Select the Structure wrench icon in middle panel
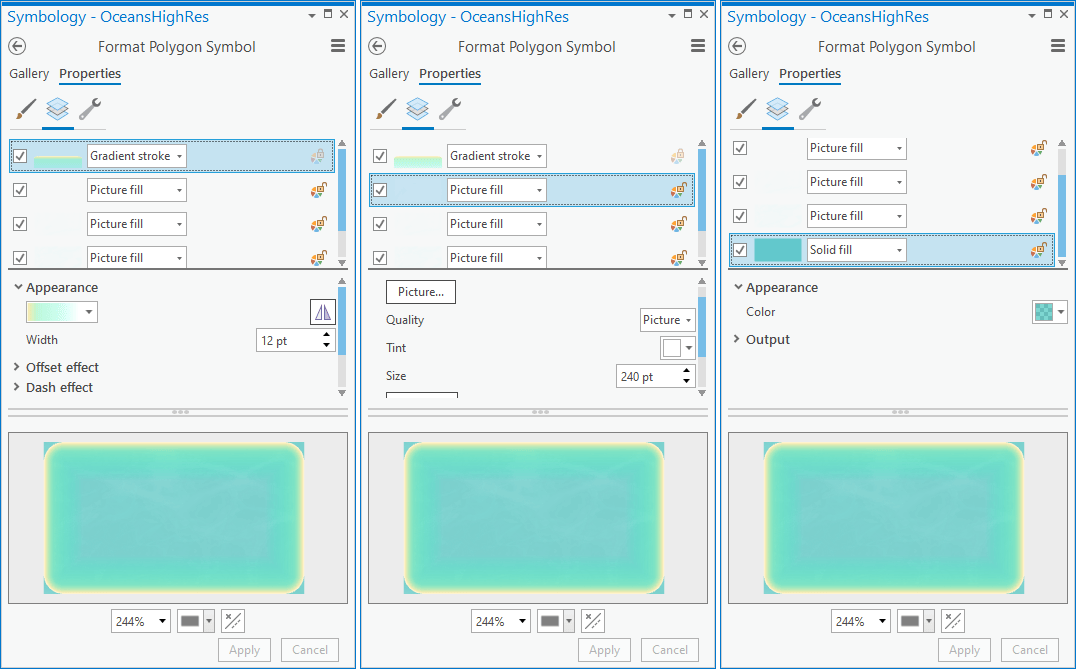This screenshot has height=669, width=1076. 449,108
